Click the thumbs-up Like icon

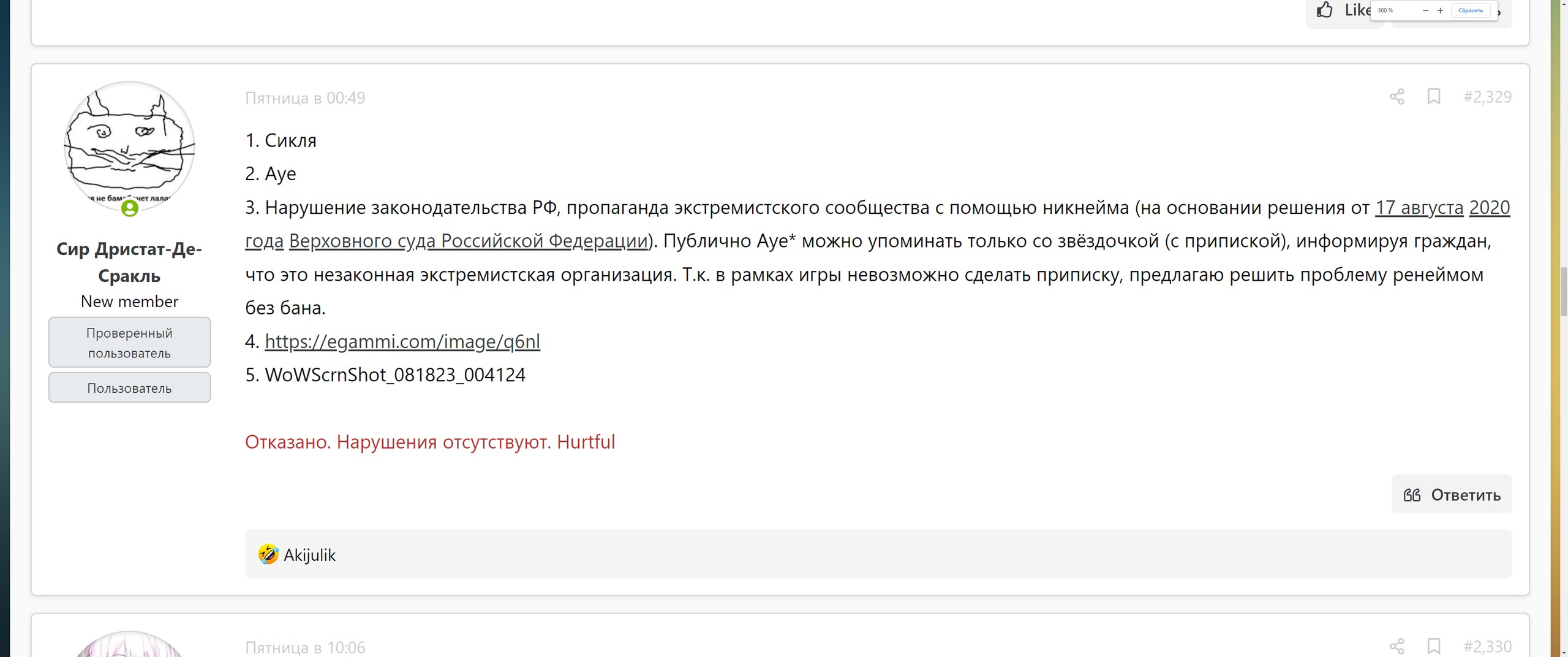coord(1325,10)
